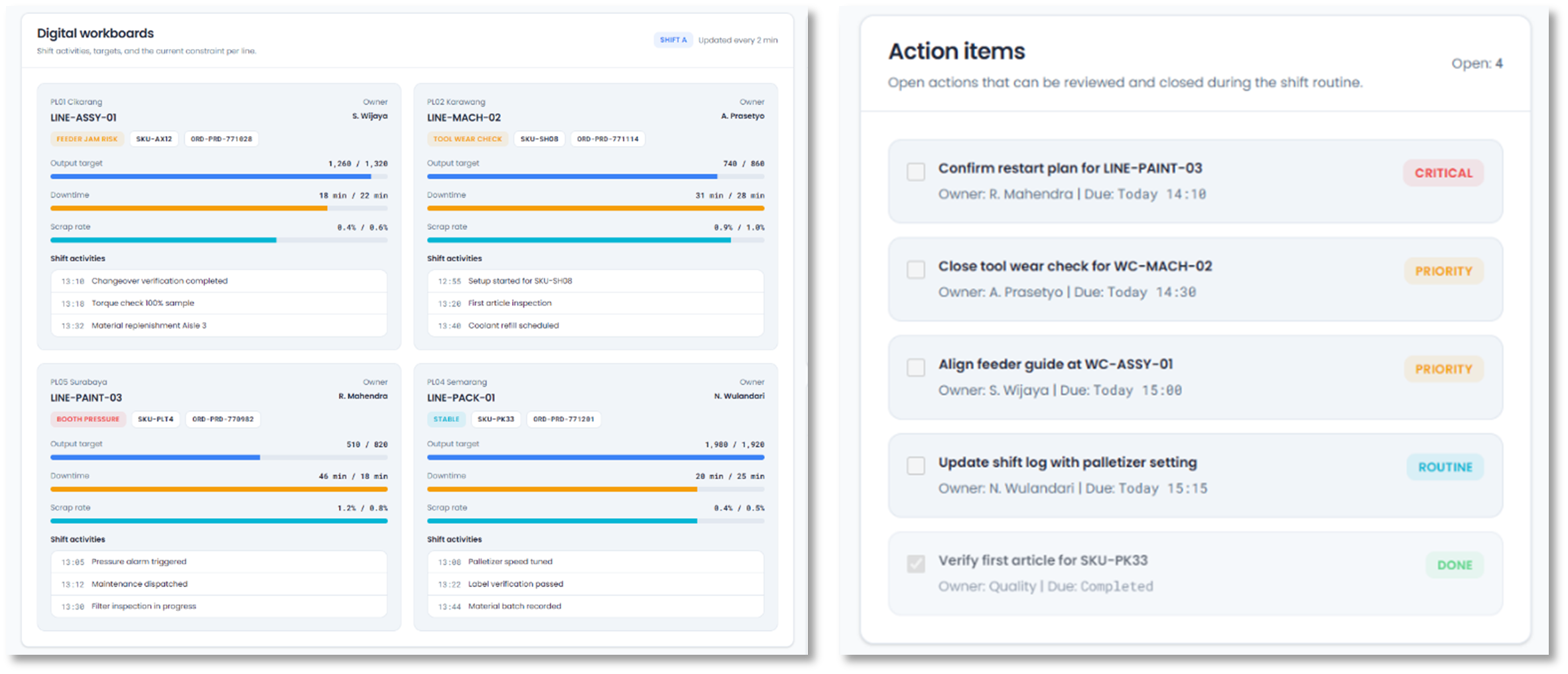
Task: Open order ORD-PRD-771028 chip
Action: tap(221, 139)
